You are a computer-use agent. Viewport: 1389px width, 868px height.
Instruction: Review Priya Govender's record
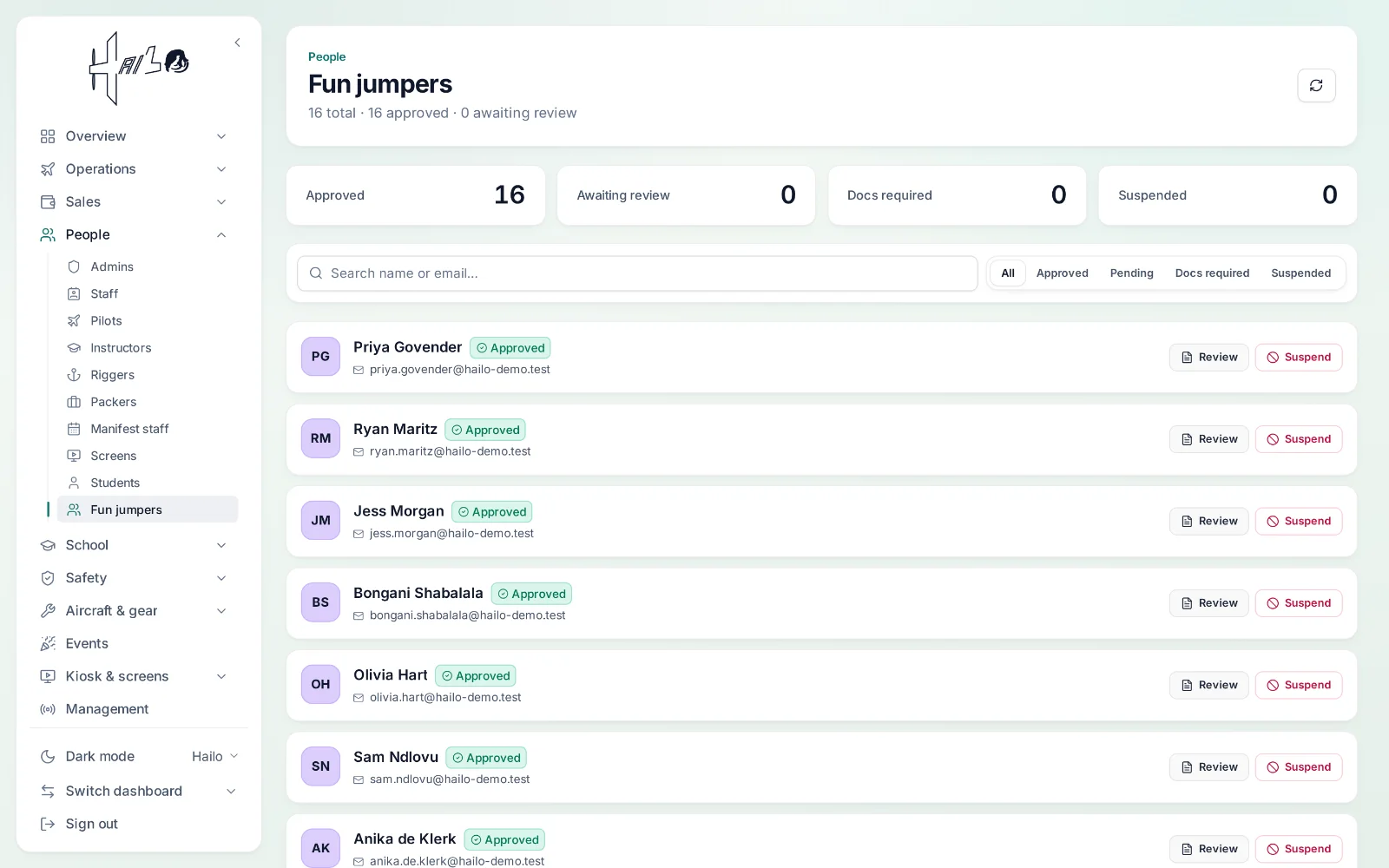point(1208,357)
